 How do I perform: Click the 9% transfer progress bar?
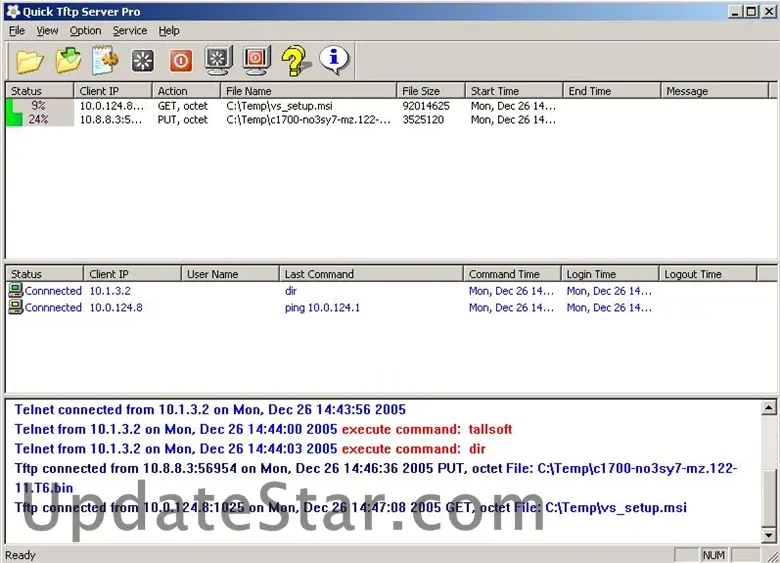click(40, 105)
